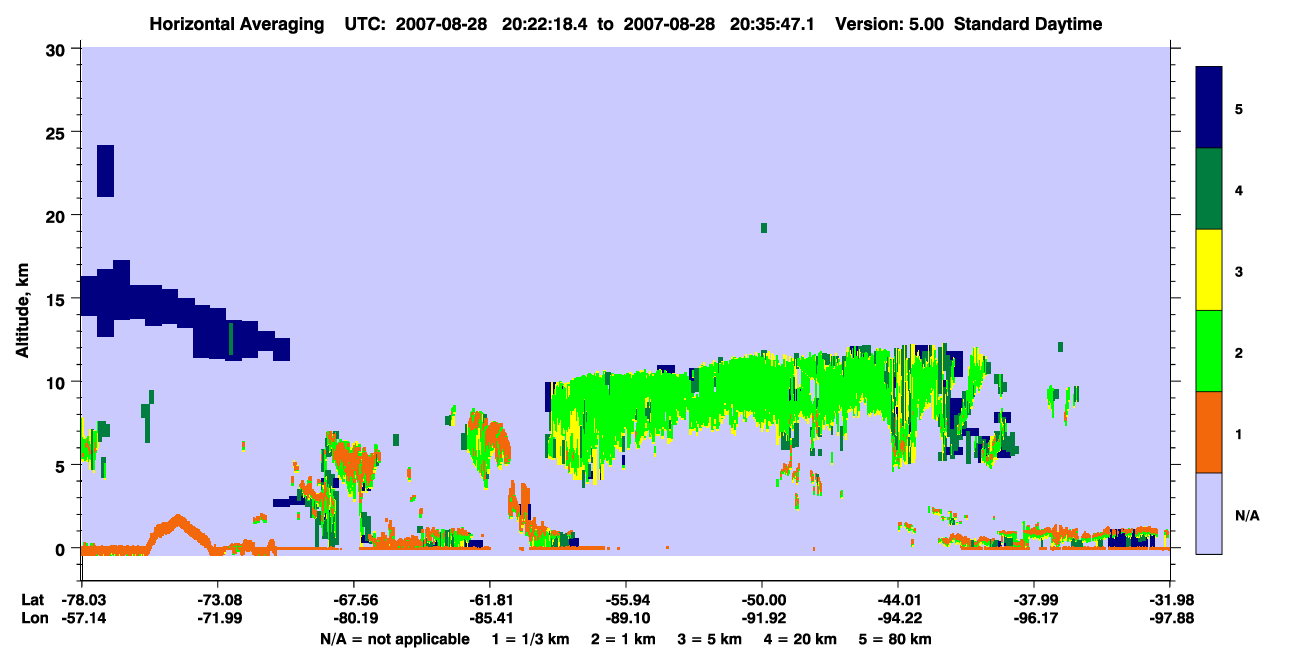Click latitude value '-50.00'

(762, 600)
